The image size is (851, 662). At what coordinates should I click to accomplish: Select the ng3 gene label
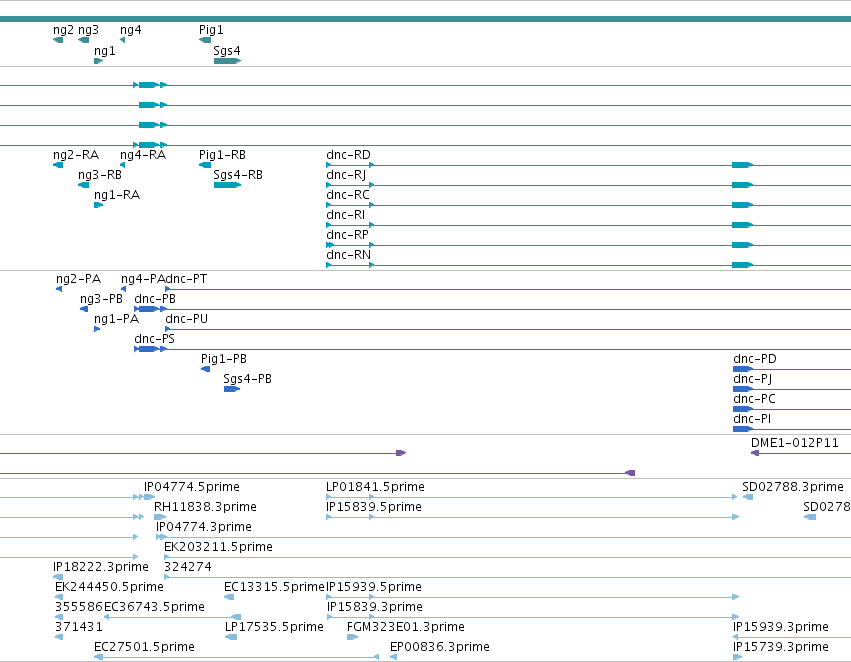coord(88,30)
